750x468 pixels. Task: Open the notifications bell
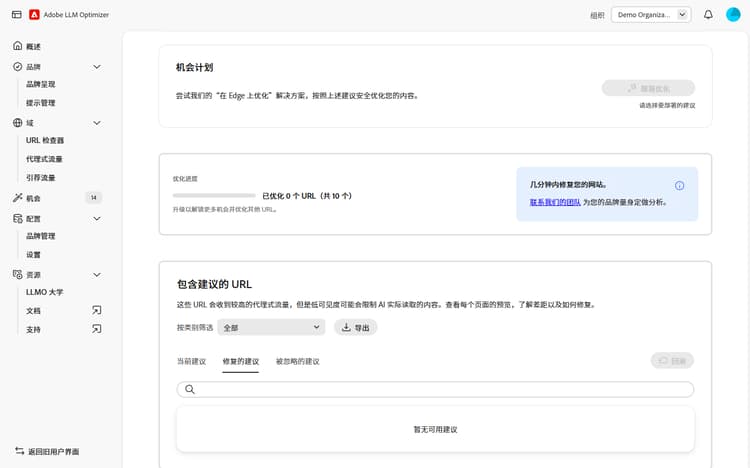(708, 14)
